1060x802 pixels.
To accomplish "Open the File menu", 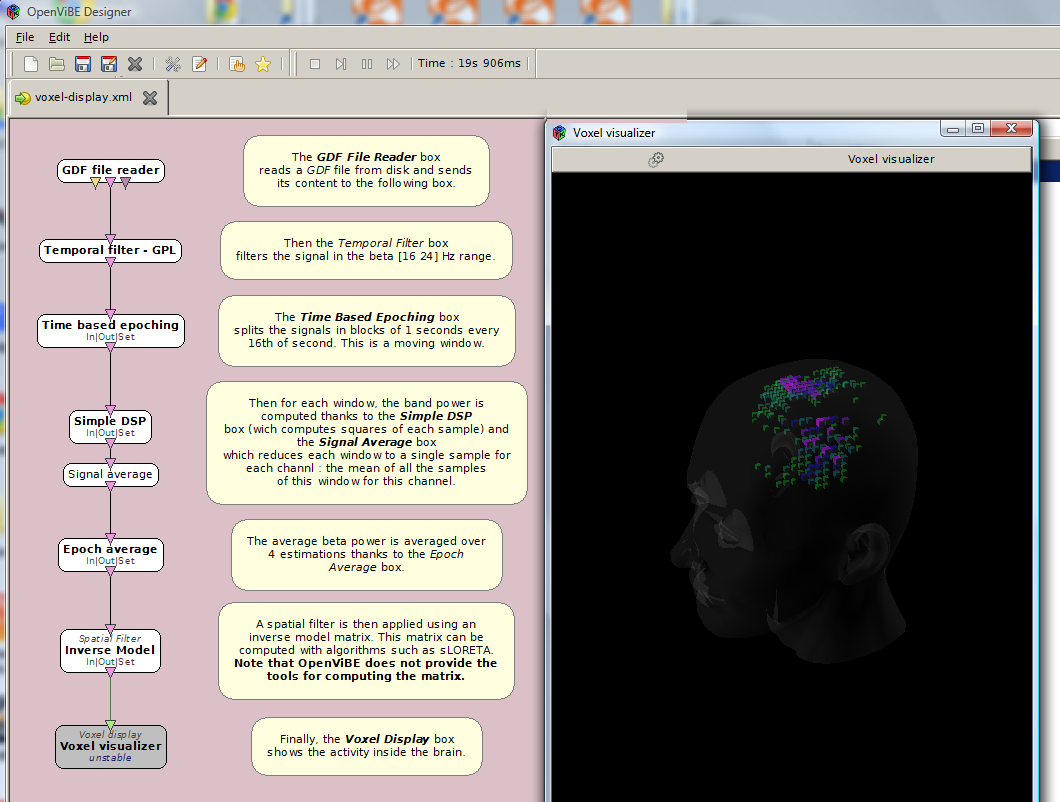I will pyautogui.click(x=24, y=37).
